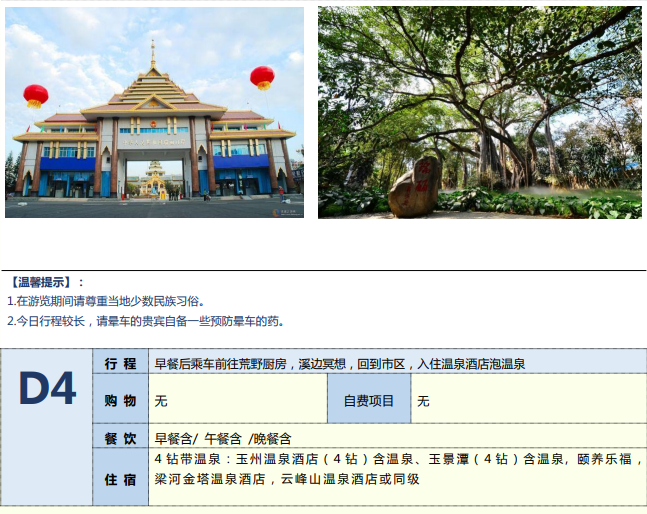
Task: Click the 购物 row header
Action: tap(120, 400)
